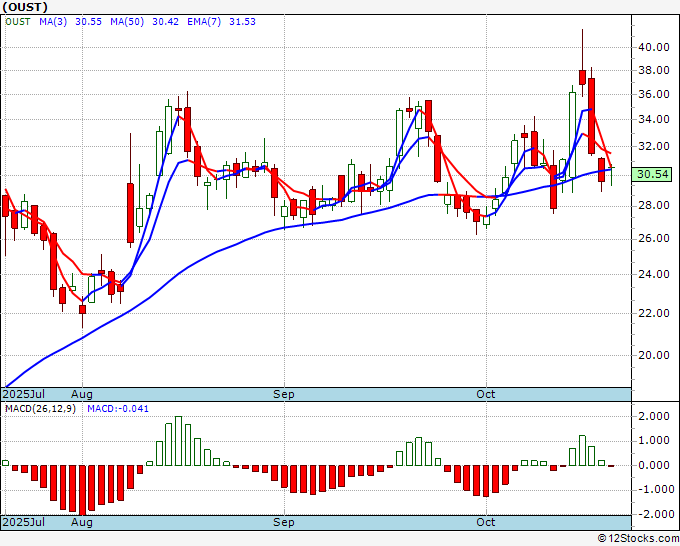Click Sep on price chart time axis
680x546 pixels.
(x=284, y=394)
